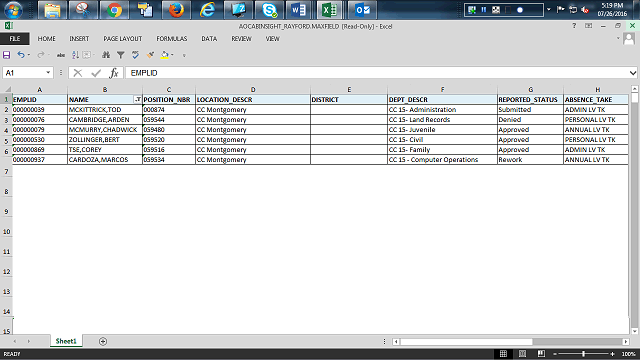
Task: Select the cell CAMBRIDGE,ARDEN
Action: point(105,120)
